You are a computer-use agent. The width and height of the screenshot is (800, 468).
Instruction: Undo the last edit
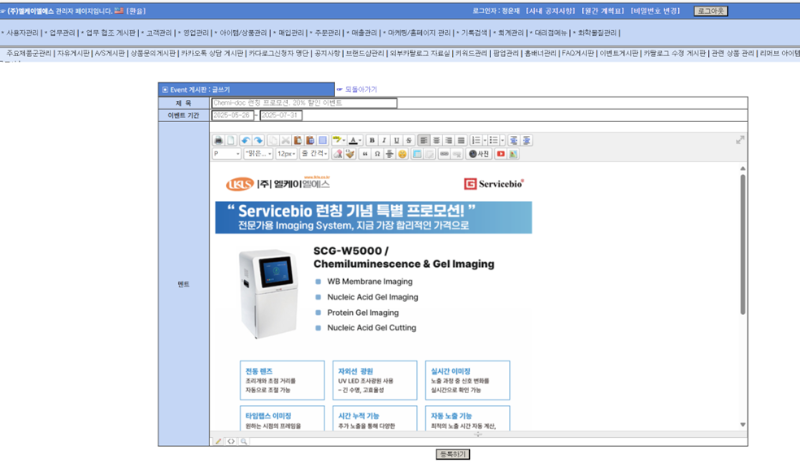pyautogui.click(x=246, y=140)
